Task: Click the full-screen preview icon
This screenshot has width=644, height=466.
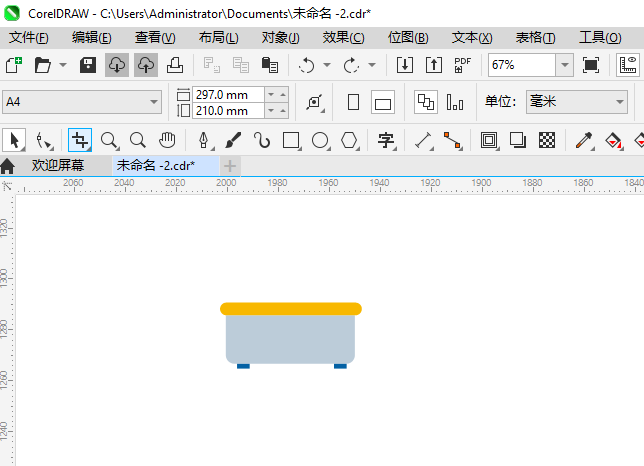Action: (591, 65)
